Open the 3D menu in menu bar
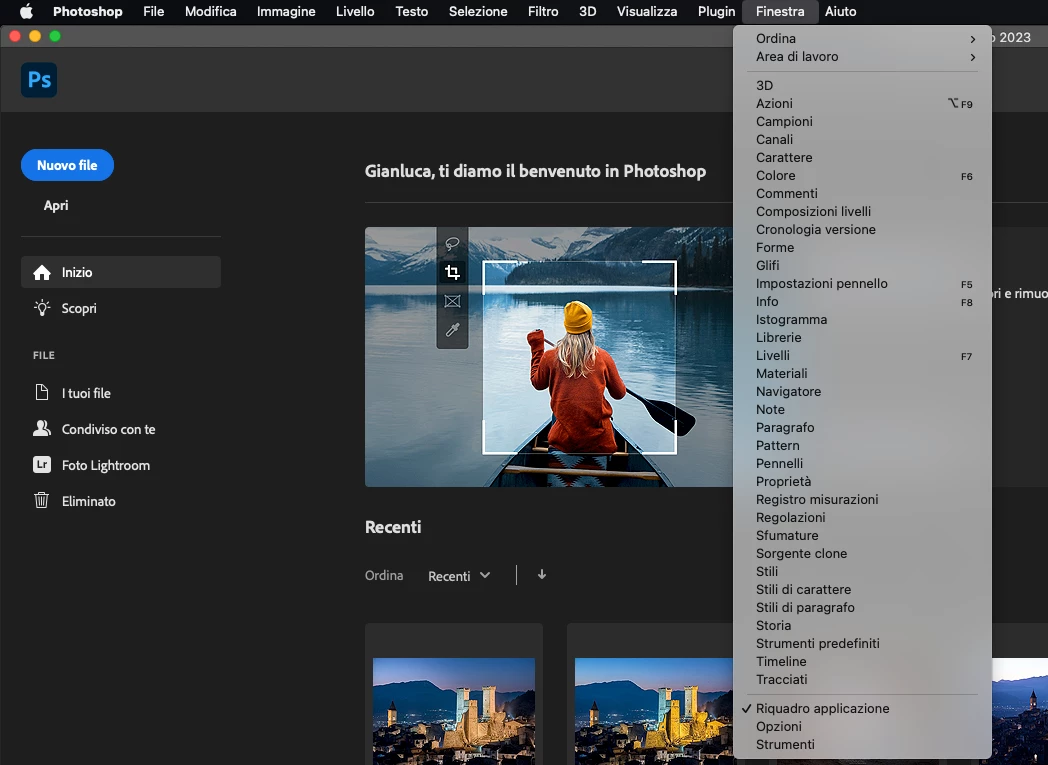This screenshot has width=1048, height=765. click(587, 11)
